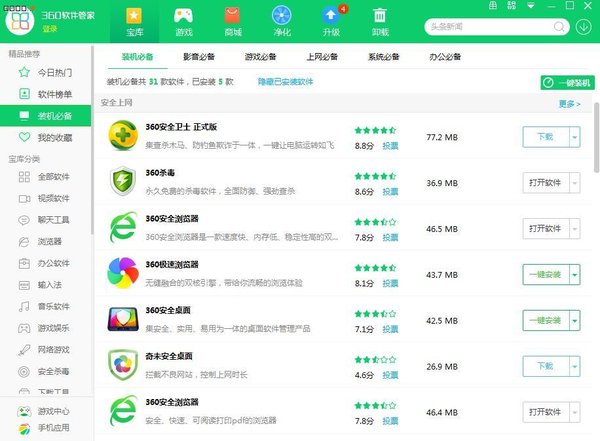Click 投票 link under 8.8分 rating

pos(390,146)
